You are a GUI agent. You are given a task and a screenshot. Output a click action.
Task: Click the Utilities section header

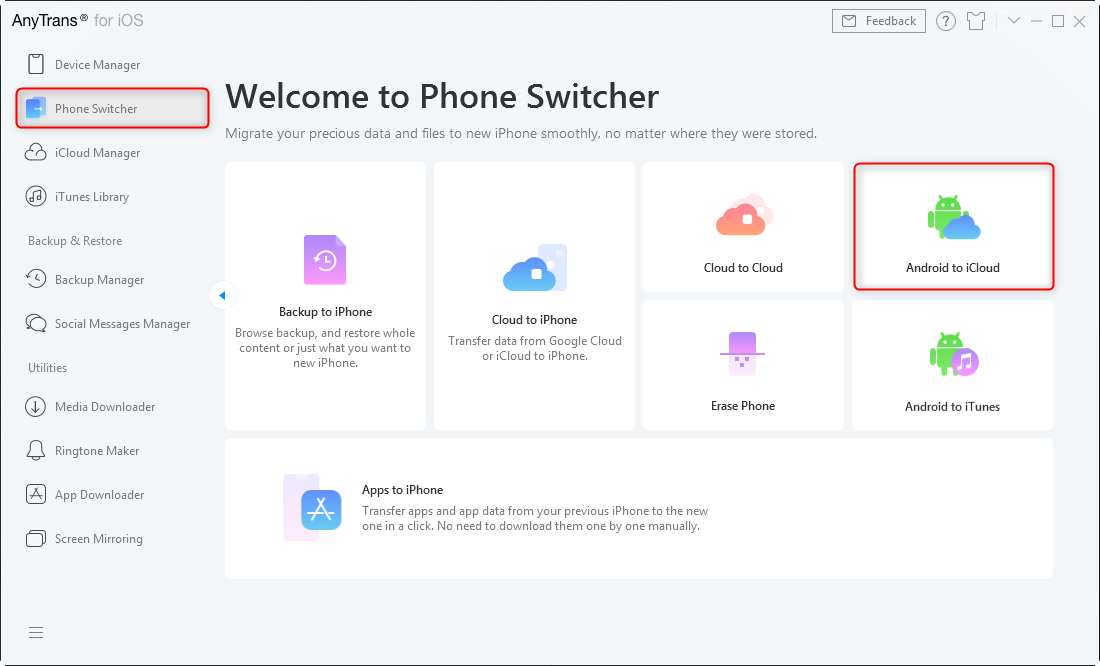(48, 368)
